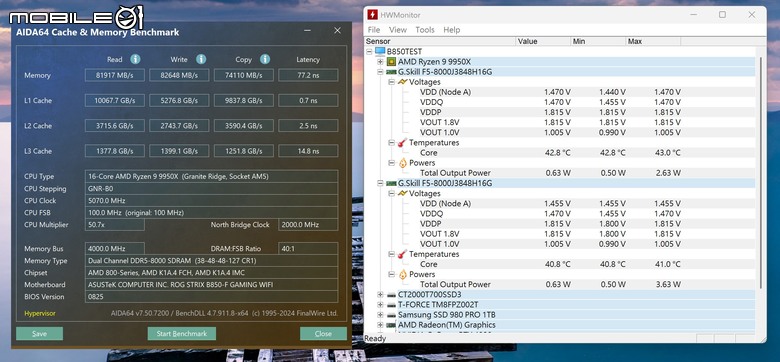
Task: Click the North Bridge Clock value 2000.0 MHz
Action: click(x=308, y=225)
